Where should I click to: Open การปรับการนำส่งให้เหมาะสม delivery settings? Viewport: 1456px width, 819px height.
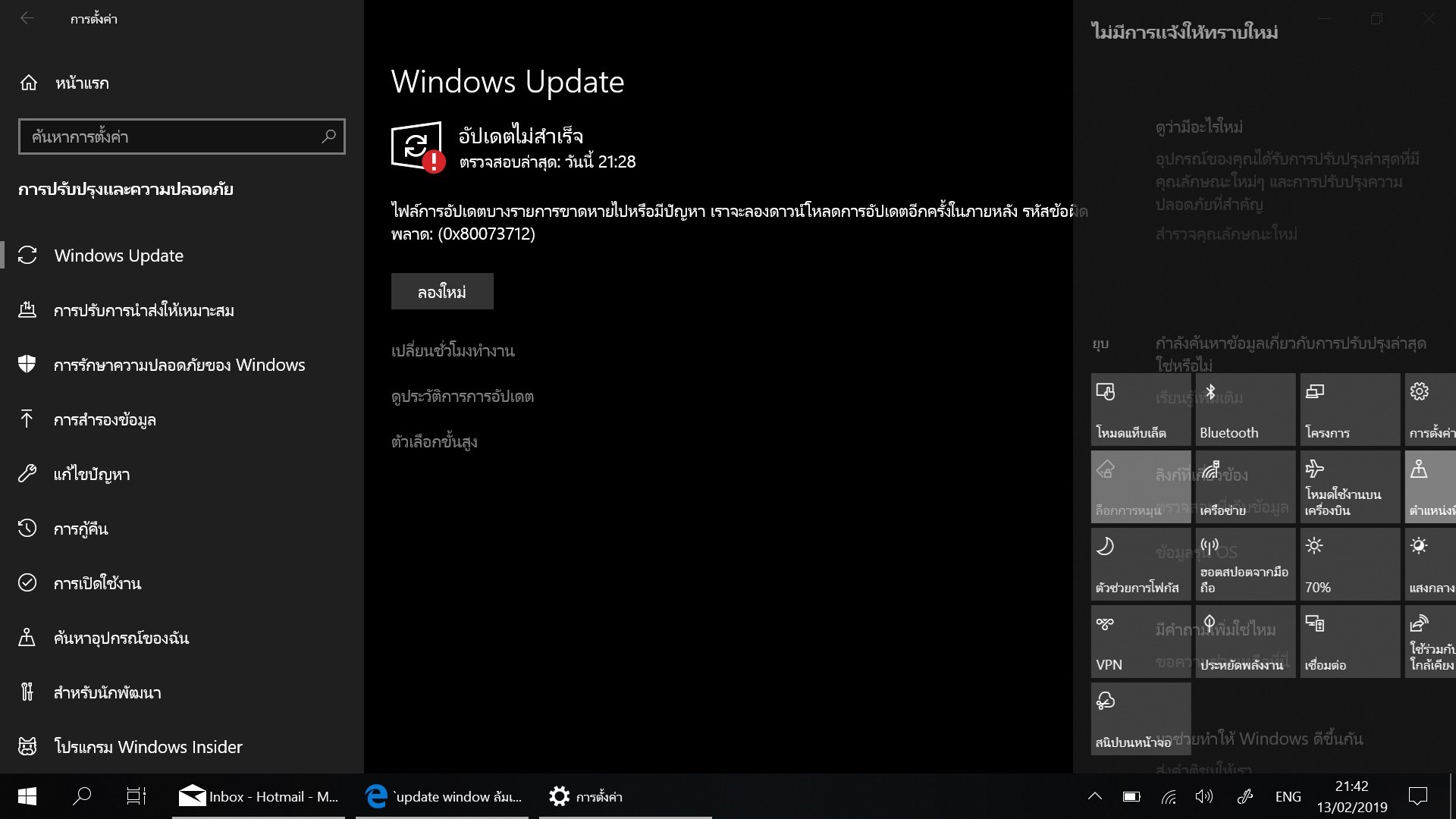click(x=182, y=310)
